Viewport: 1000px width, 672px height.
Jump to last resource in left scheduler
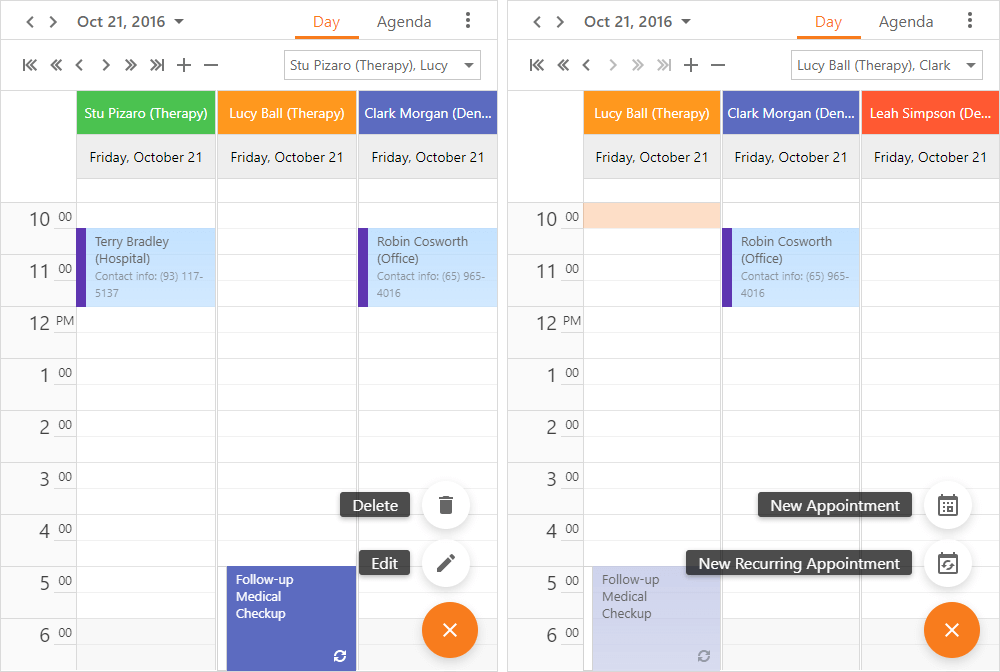coord(157,65)
